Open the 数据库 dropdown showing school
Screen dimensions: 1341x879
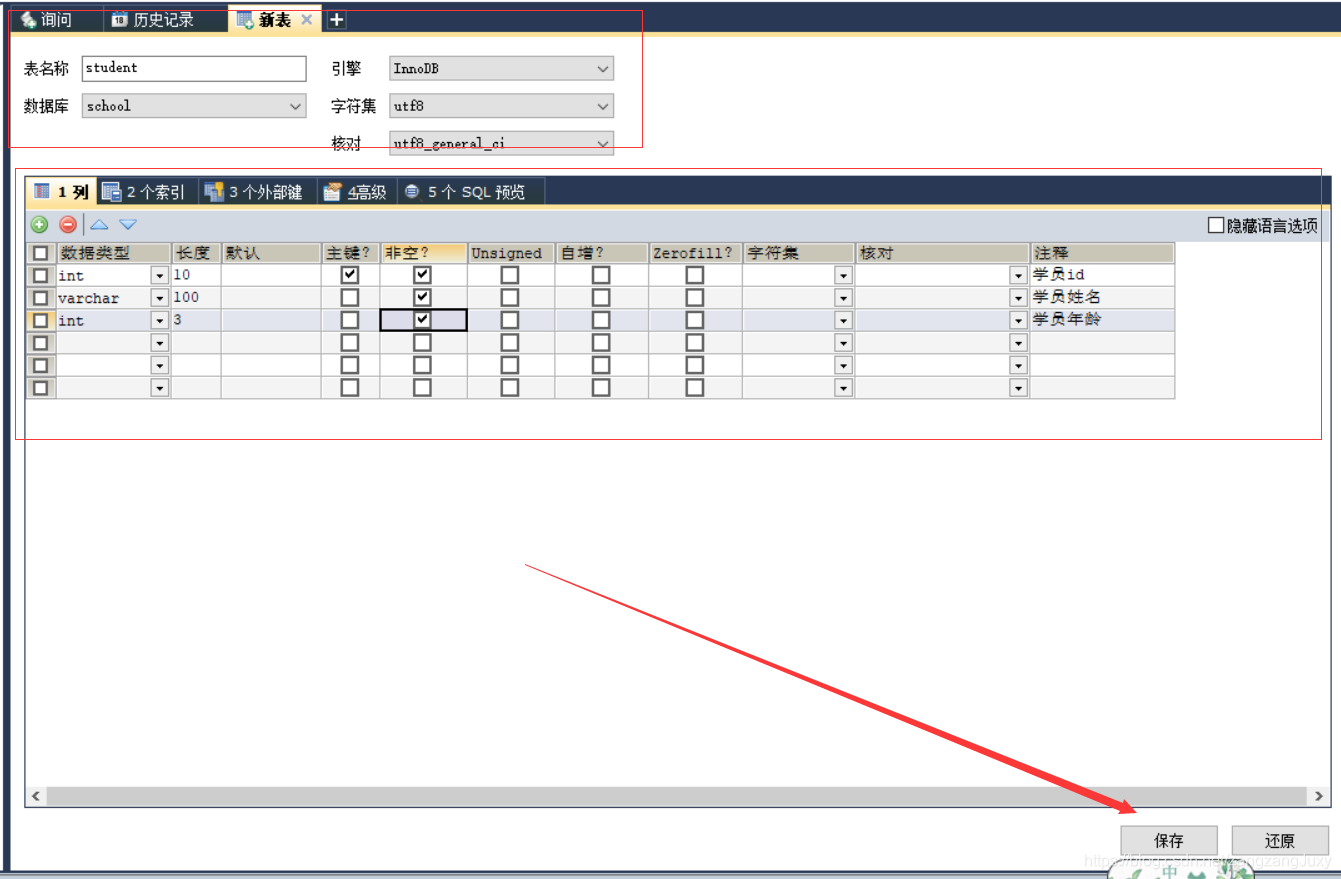(296, 105)
